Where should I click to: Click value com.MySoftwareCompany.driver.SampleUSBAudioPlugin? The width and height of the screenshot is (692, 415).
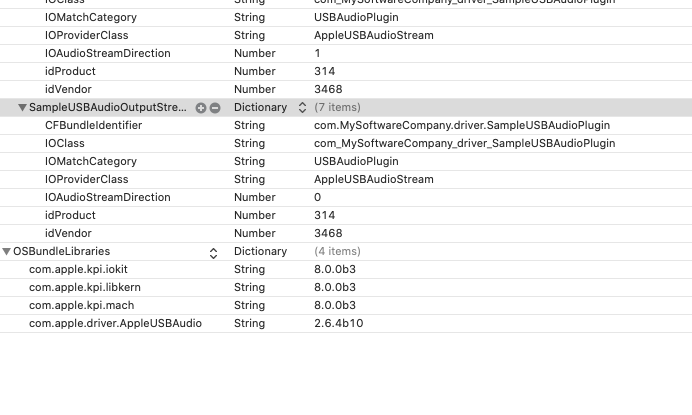[462, 125]
